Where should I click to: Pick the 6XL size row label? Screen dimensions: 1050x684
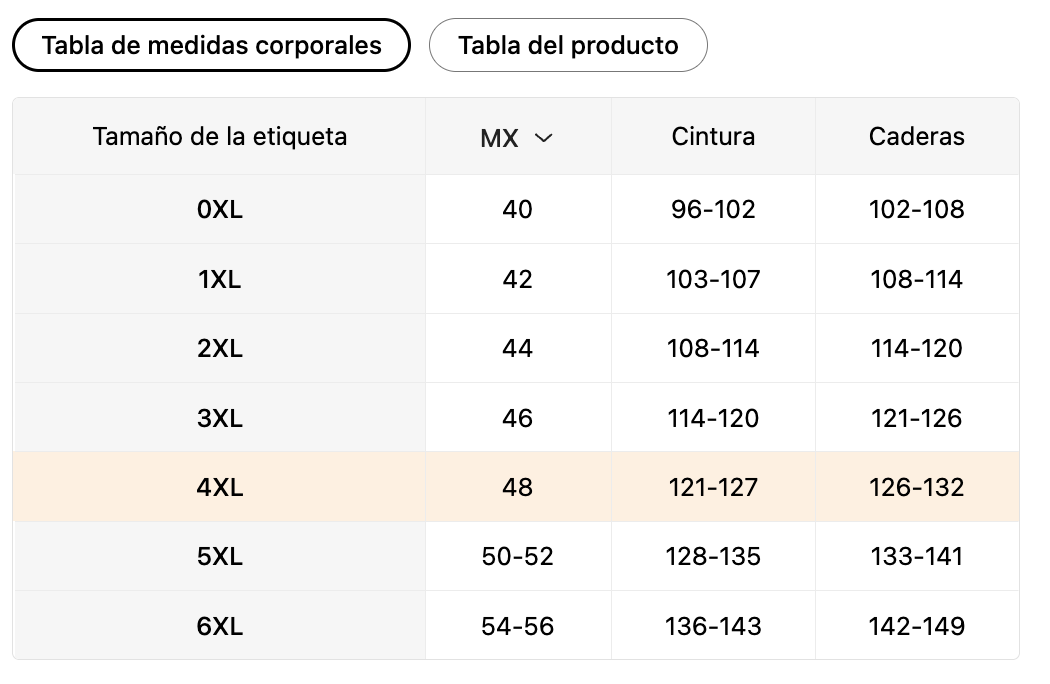[x=220, y=627]
